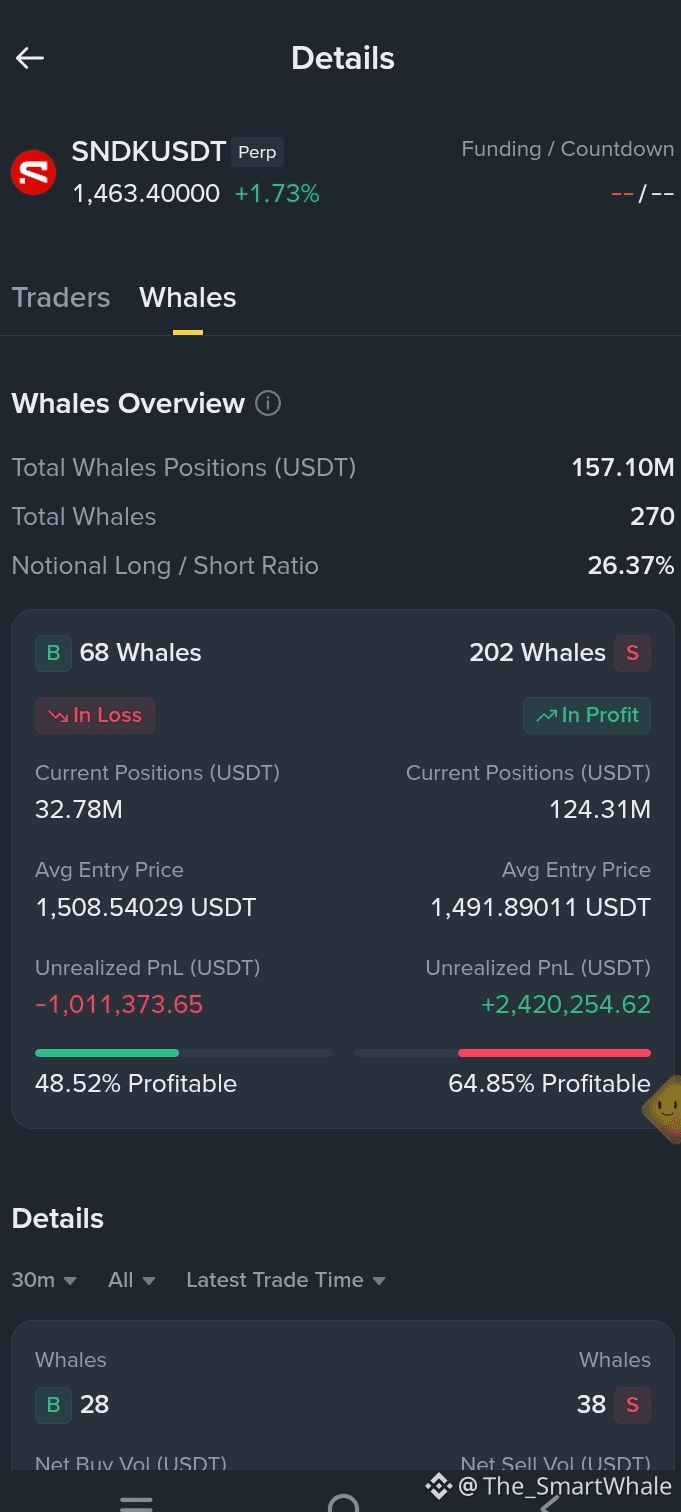
Task: Tap the red S badge next to 38
Action: click(632, 1404)
